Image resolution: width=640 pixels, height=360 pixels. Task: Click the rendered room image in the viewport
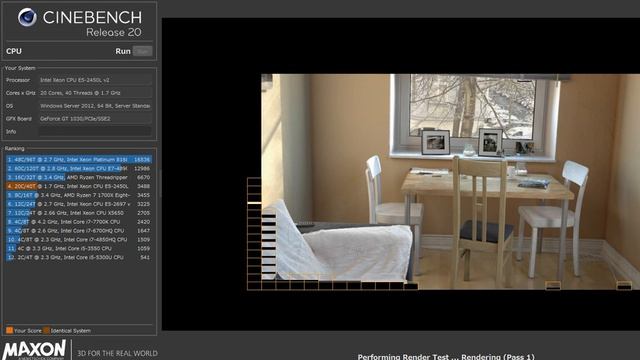click(x=451, y=182)
